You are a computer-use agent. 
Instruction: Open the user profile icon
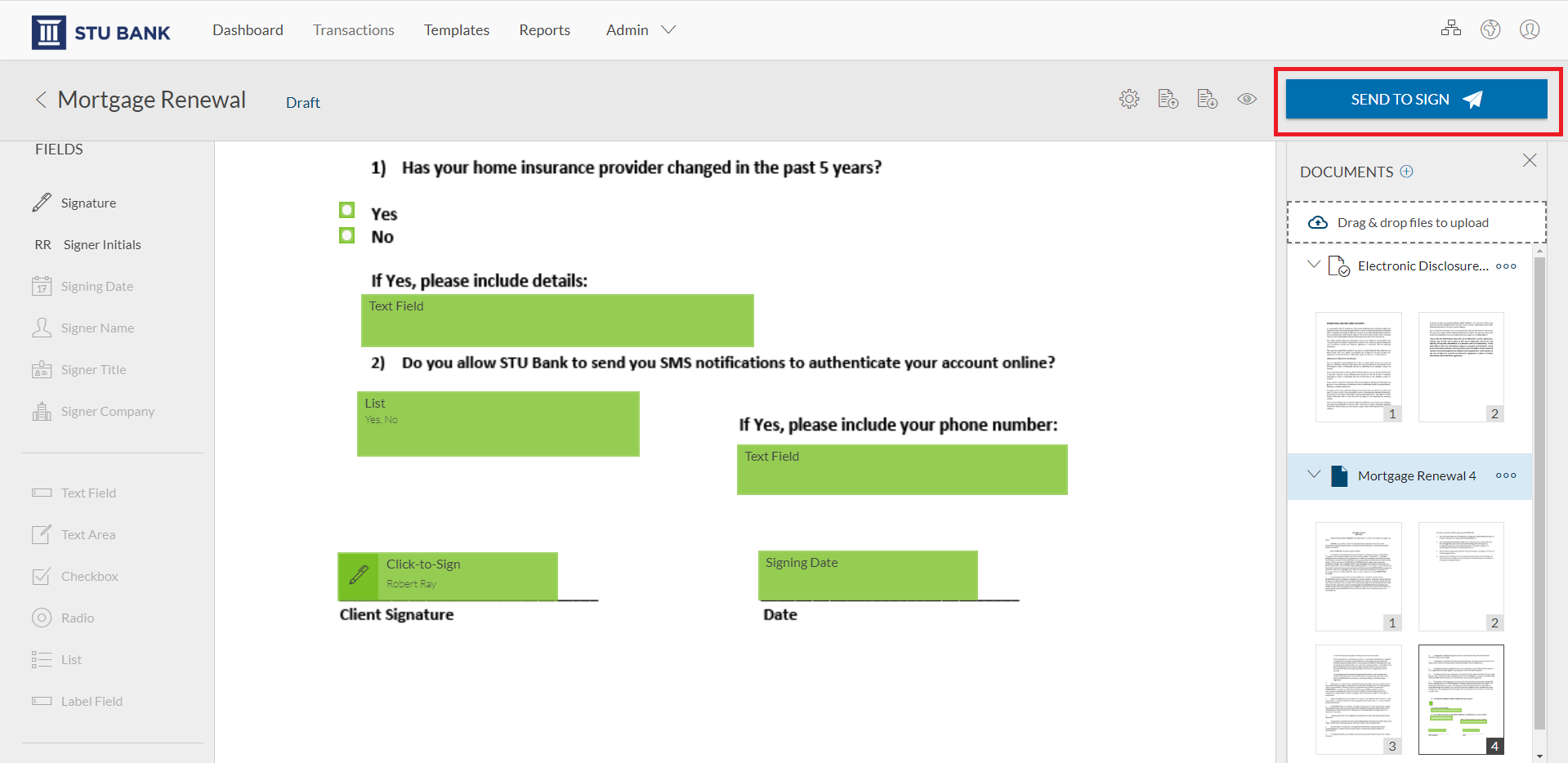(1530, 29)
